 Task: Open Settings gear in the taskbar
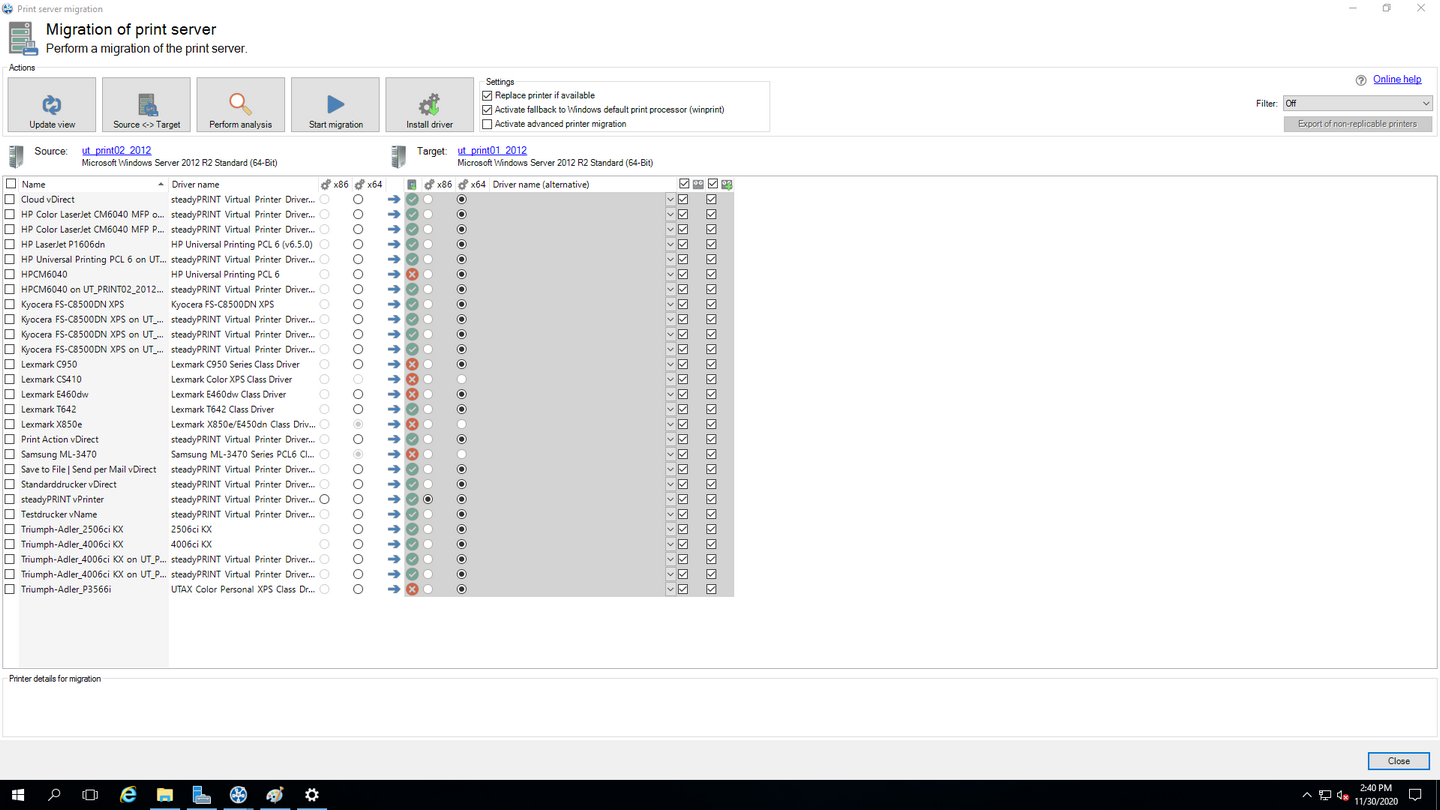pyautogui.click(x=312, y=795)
